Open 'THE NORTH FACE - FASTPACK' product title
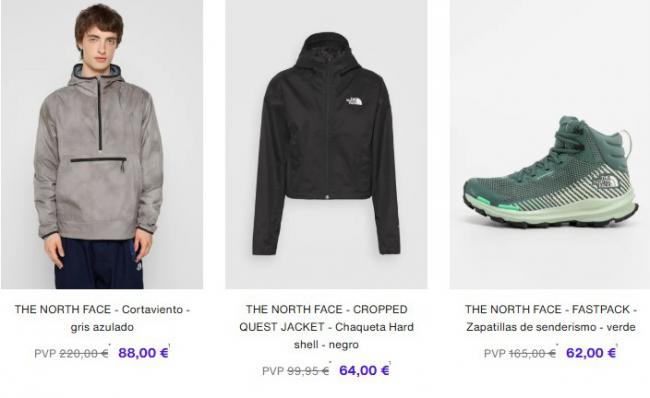 [550, 309]
